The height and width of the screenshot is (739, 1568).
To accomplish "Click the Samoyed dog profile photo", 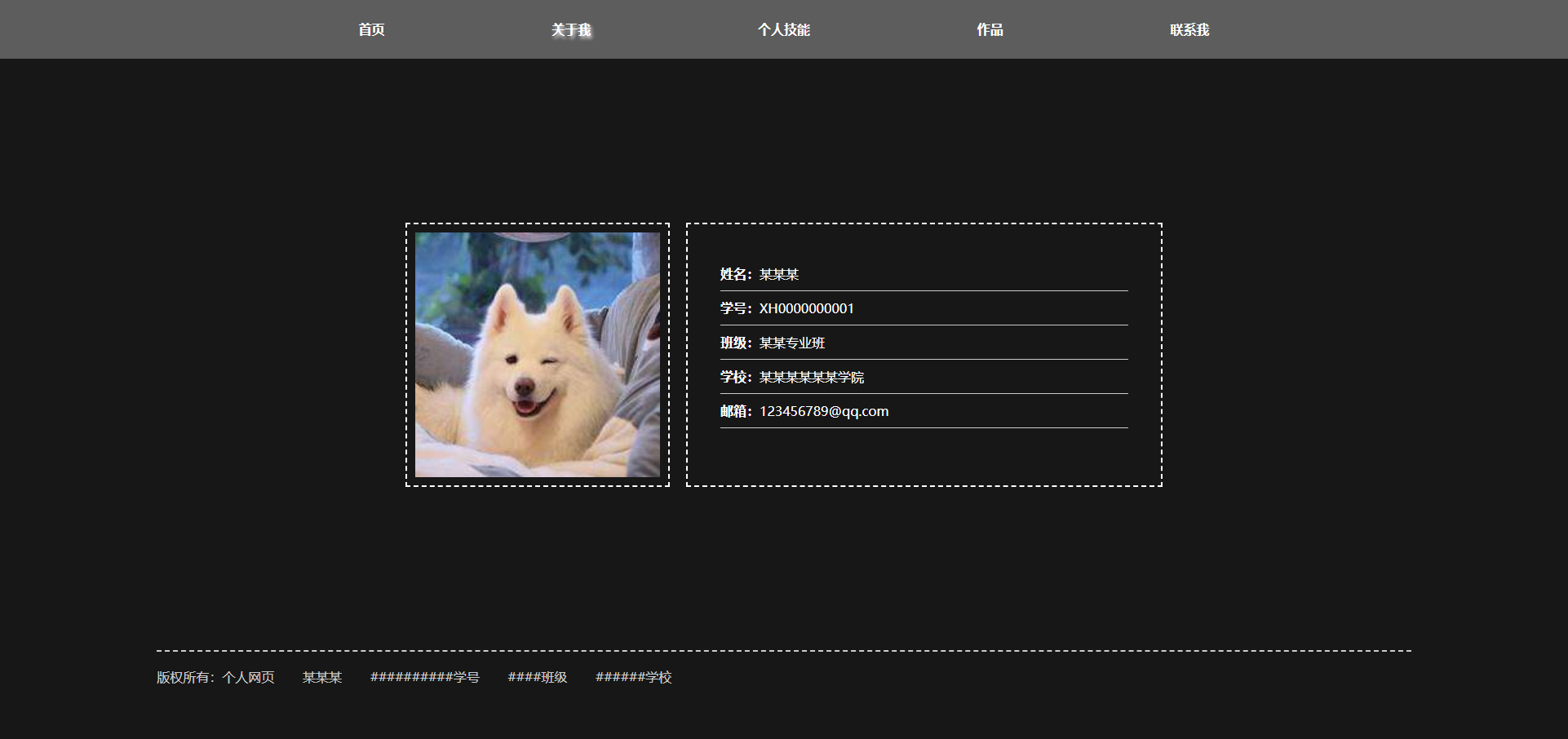I will click(x=538, y=355).
